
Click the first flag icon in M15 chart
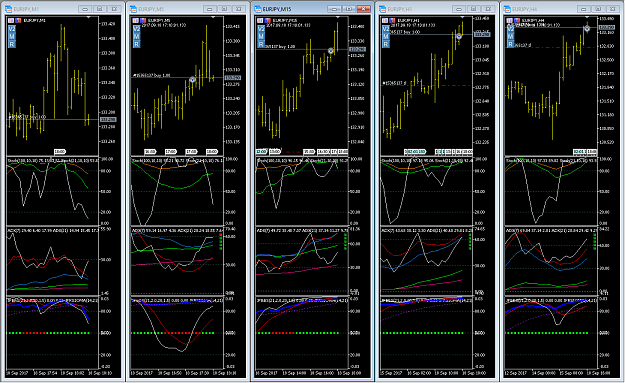261,20
